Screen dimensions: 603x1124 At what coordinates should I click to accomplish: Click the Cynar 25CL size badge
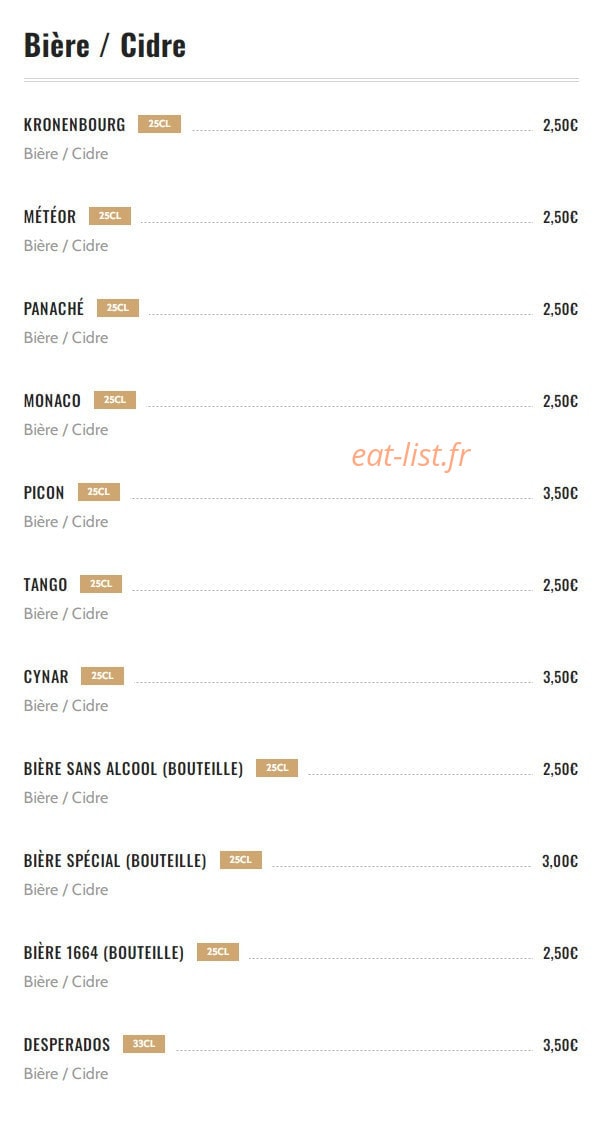(x=103, y=676)
